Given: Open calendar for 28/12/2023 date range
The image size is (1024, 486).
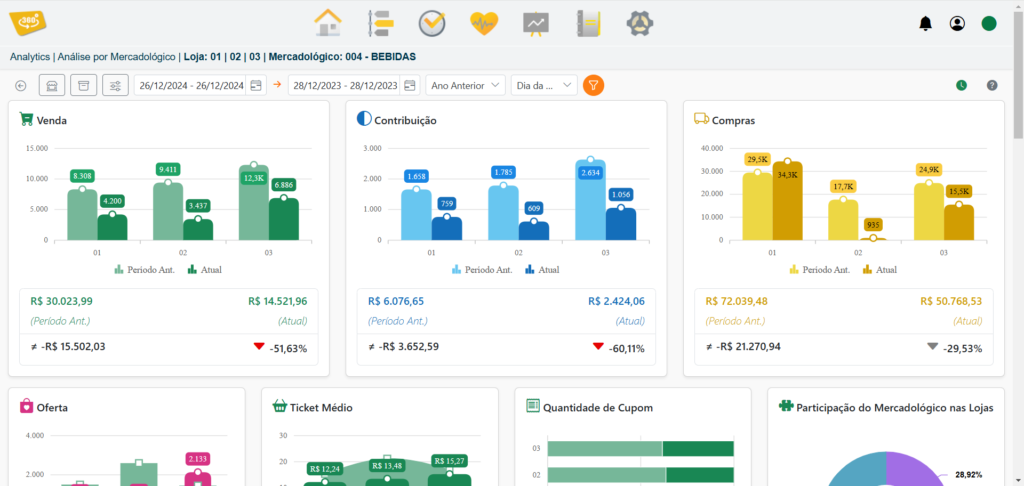Looking at the screenshot, I should pyautogui.click(x=409, y=86).
